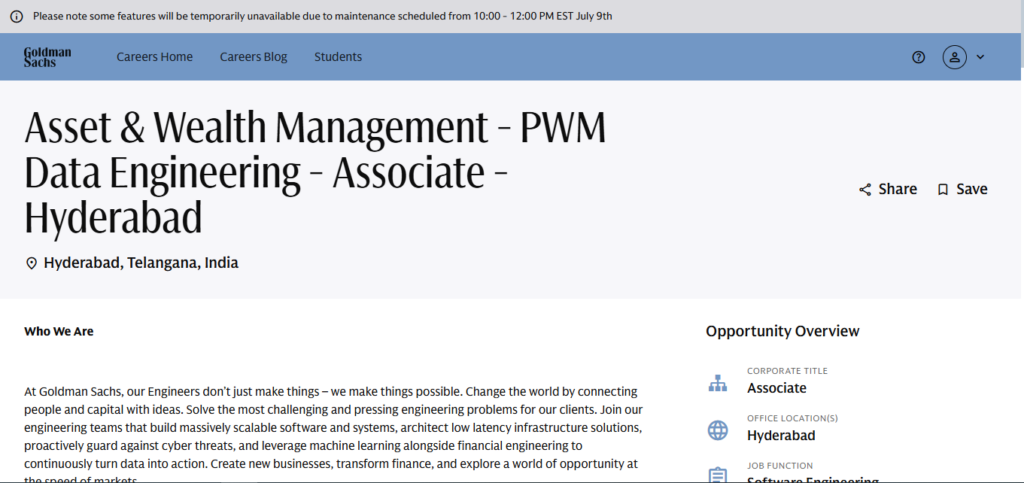
Task: Click the 'Hyderabad' office location value
Action: pyautogui.click(x=781, y=435)
